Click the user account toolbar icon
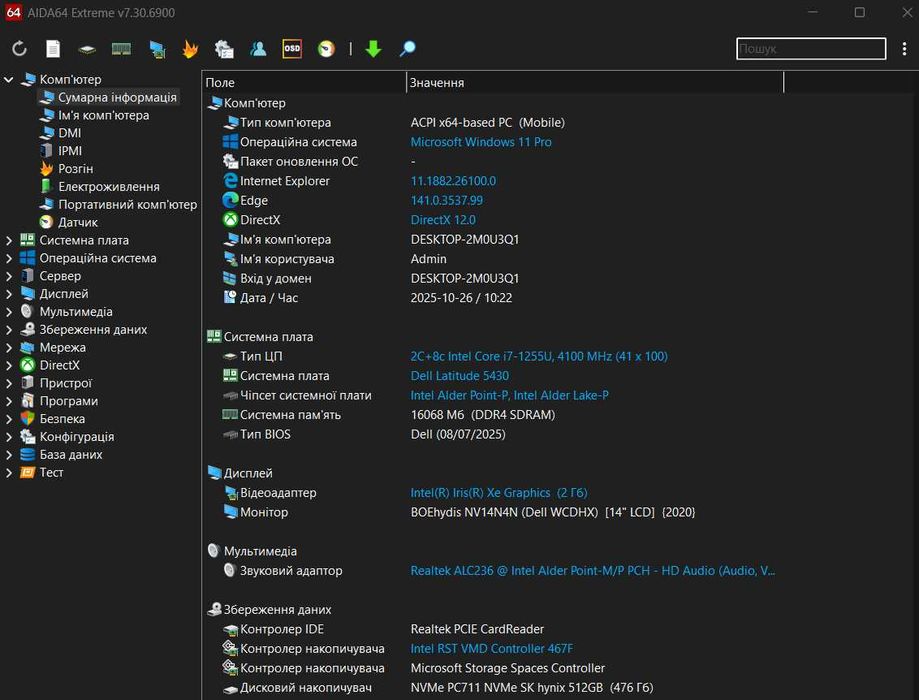The height and width of the screenshot is (700, 919). click(x=258, y=49)
